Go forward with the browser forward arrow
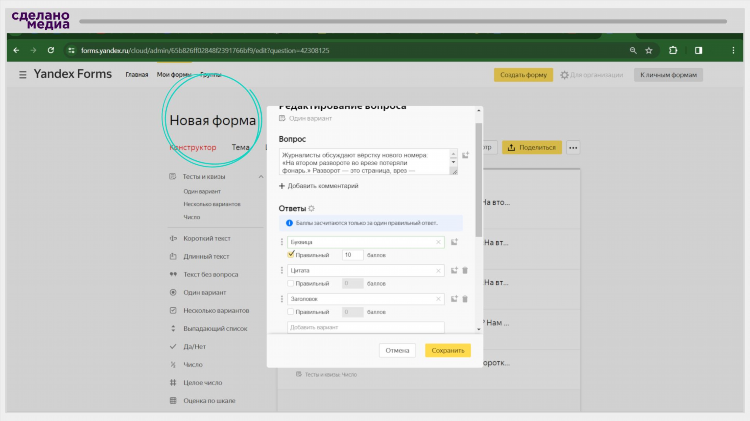This screenshot has height=421, width=750. (33, 50)
